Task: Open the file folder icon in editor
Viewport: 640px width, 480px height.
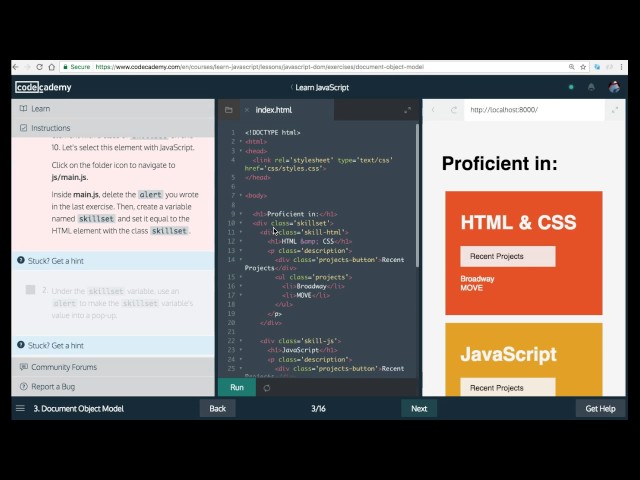Action: [229, 110]
